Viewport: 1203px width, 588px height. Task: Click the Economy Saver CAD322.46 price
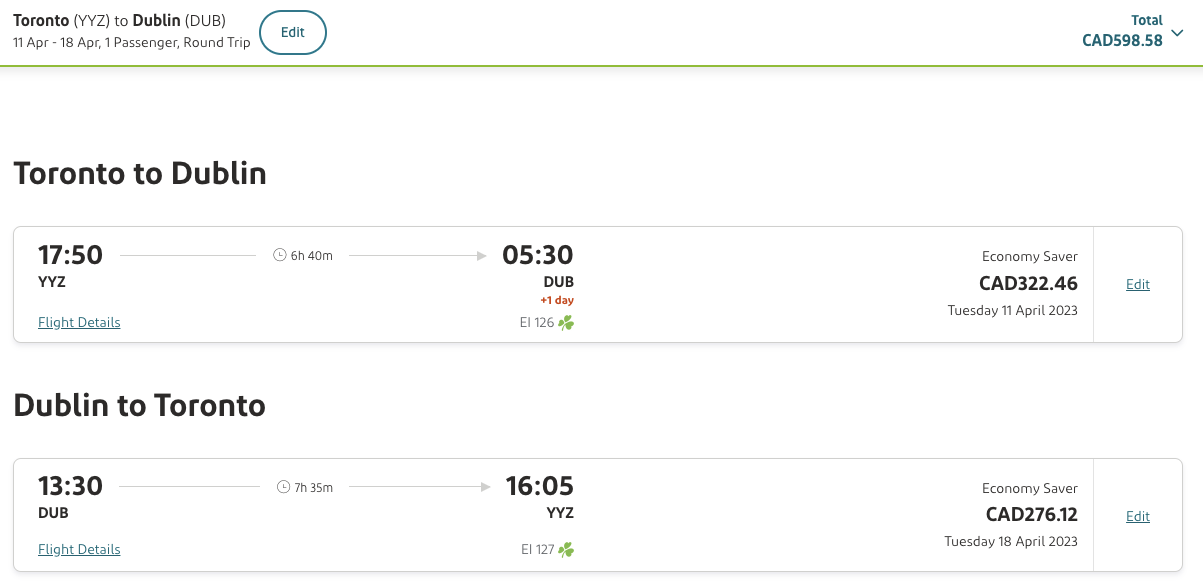(1028, 283)
